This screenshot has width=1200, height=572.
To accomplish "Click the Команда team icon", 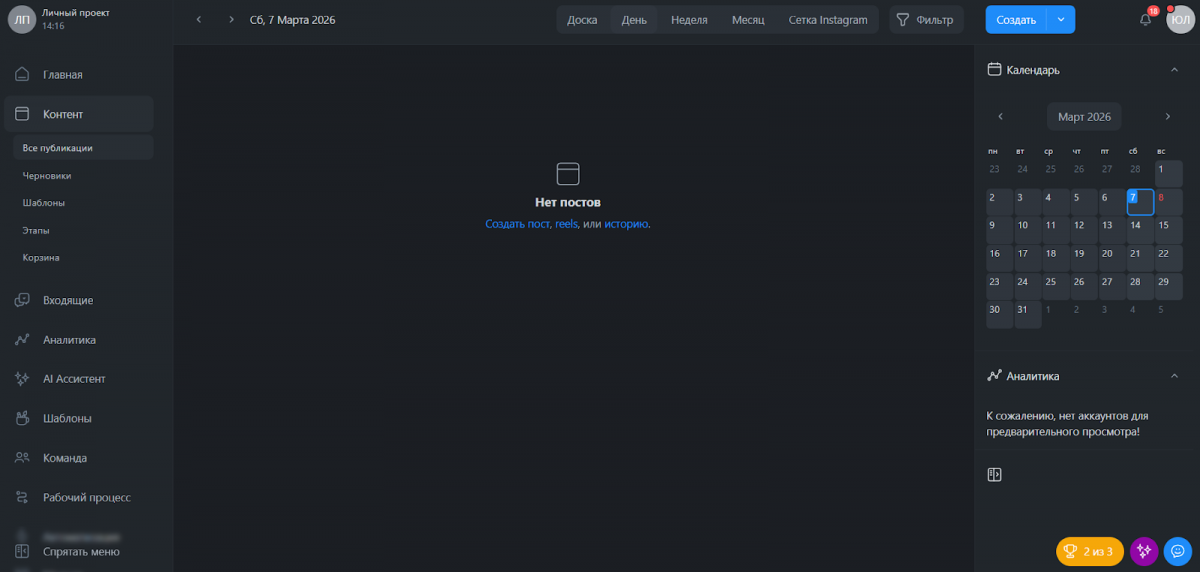I will pos(22,458).
